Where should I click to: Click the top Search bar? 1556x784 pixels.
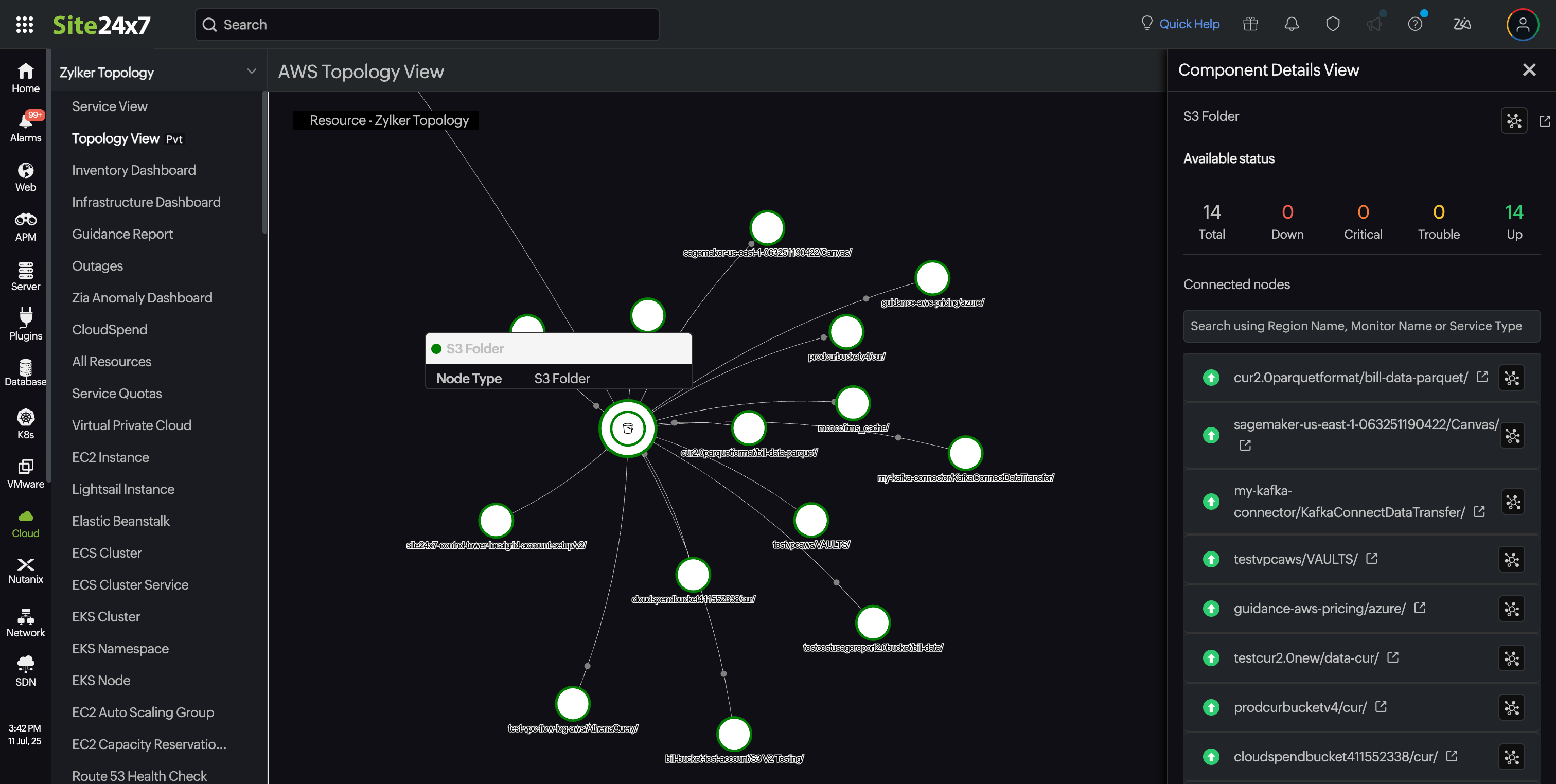(x=427, y=25)
